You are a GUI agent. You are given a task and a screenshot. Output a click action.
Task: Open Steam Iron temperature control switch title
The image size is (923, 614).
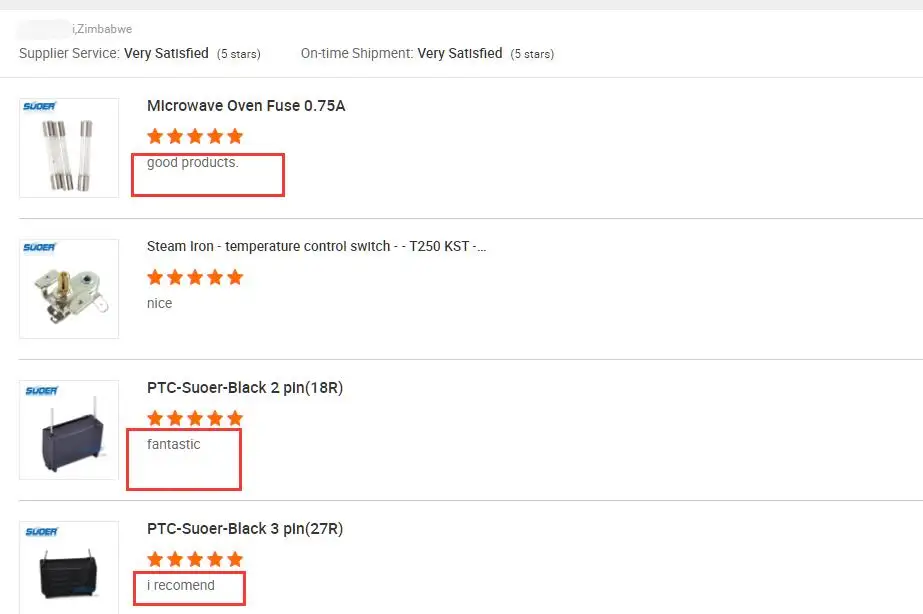[x=316, y=246]
